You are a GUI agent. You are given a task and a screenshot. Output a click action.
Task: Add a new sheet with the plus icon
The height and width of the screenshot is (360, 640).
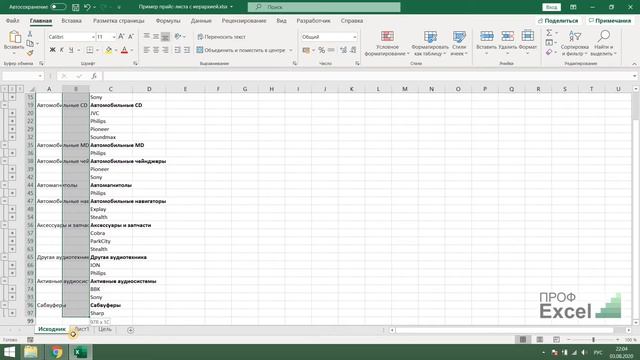(x=131, y=330)
